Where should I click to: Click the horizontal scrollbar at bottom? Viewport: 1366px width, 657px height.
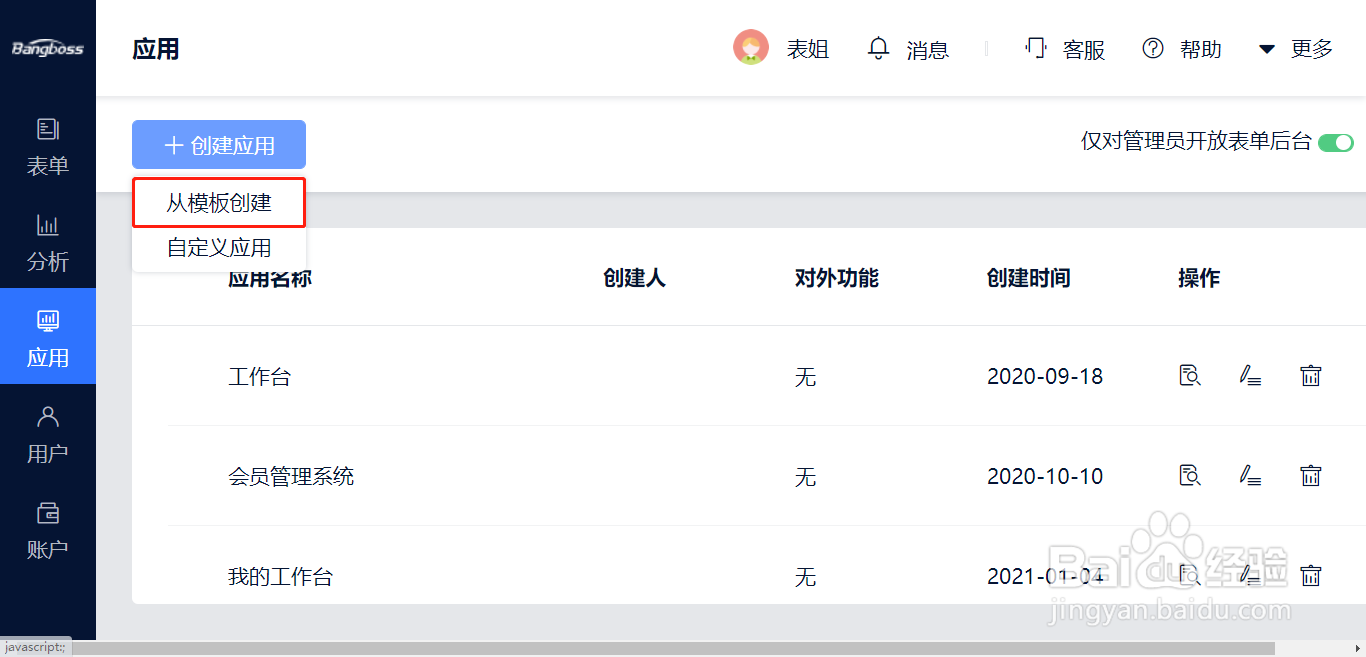point(671,648)
